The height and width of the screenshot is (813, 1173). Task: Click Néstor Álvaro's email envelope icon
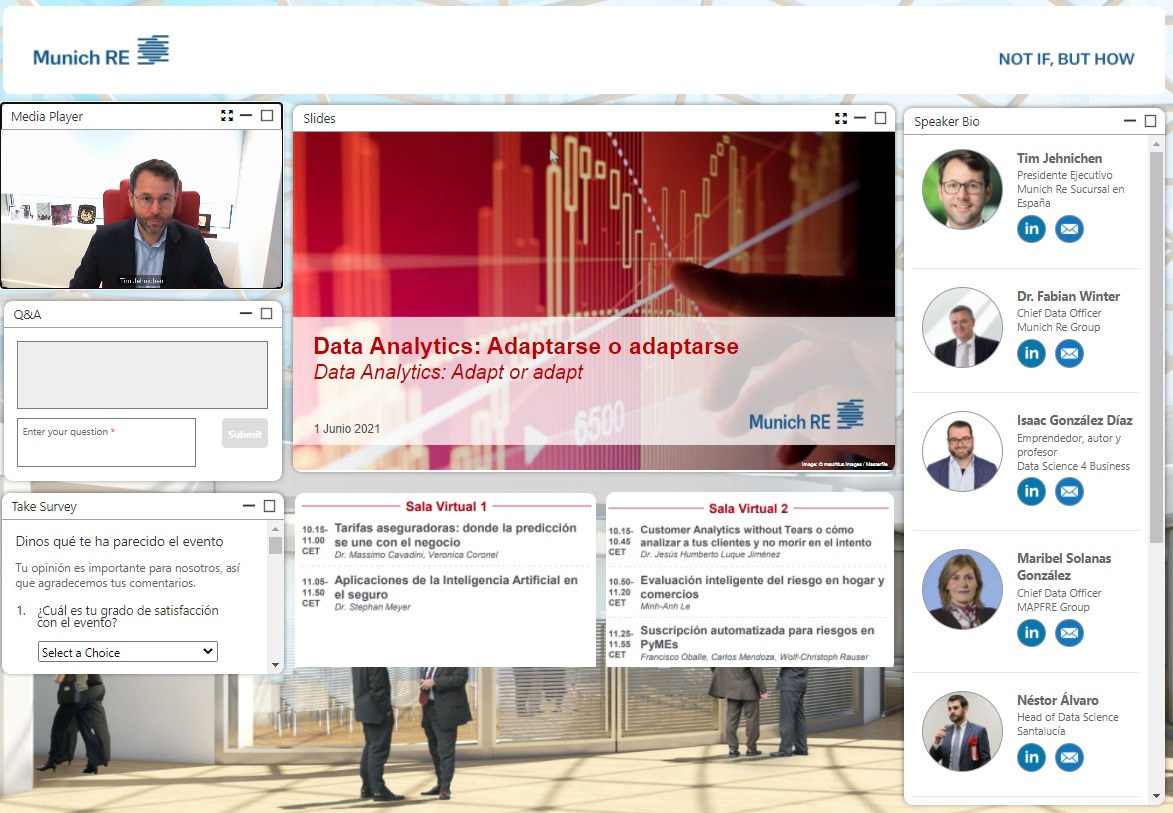coord(1069,758)
